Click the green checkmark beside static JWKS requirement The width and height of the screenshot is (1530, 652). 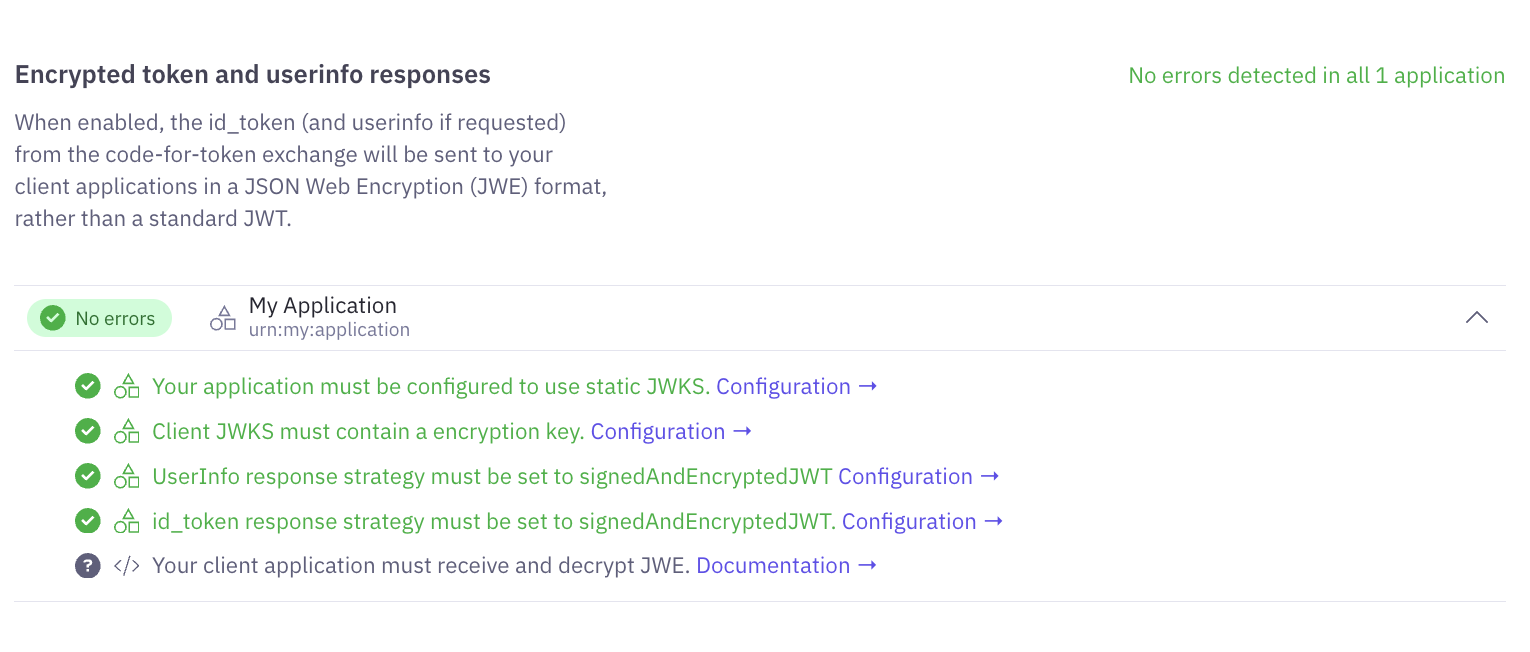[87, 386]
